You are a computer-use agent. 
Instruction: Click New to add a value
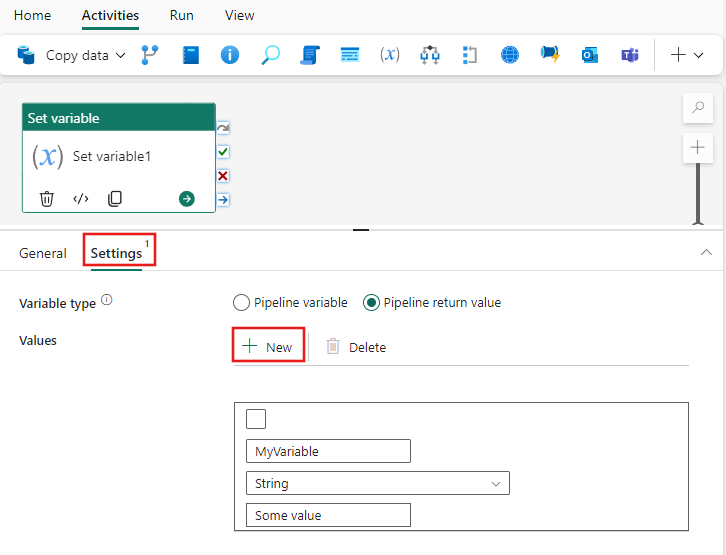[268, 345]
